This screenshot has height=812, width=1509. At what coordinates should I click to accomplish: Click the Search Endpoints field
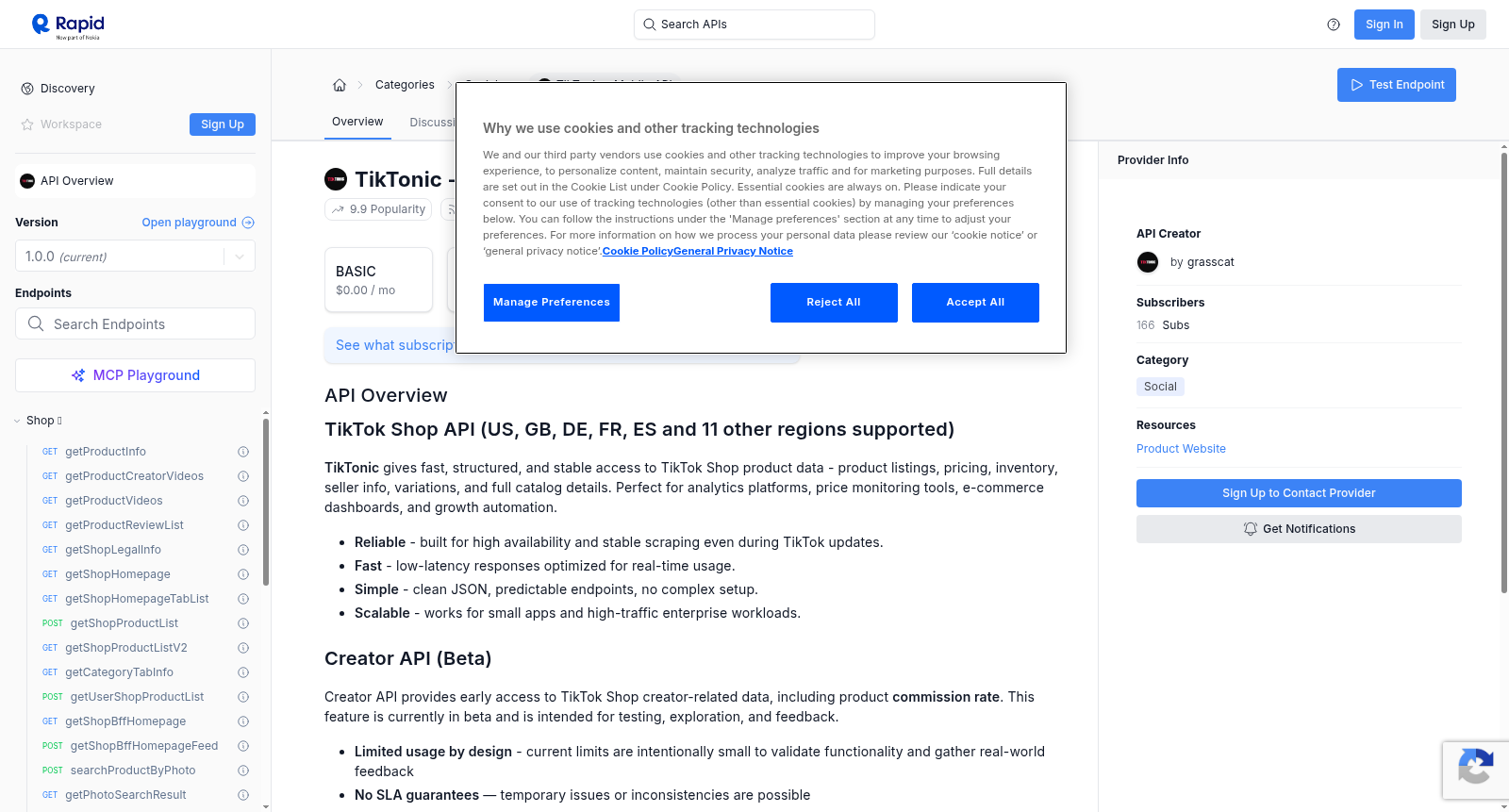[135, 323]
